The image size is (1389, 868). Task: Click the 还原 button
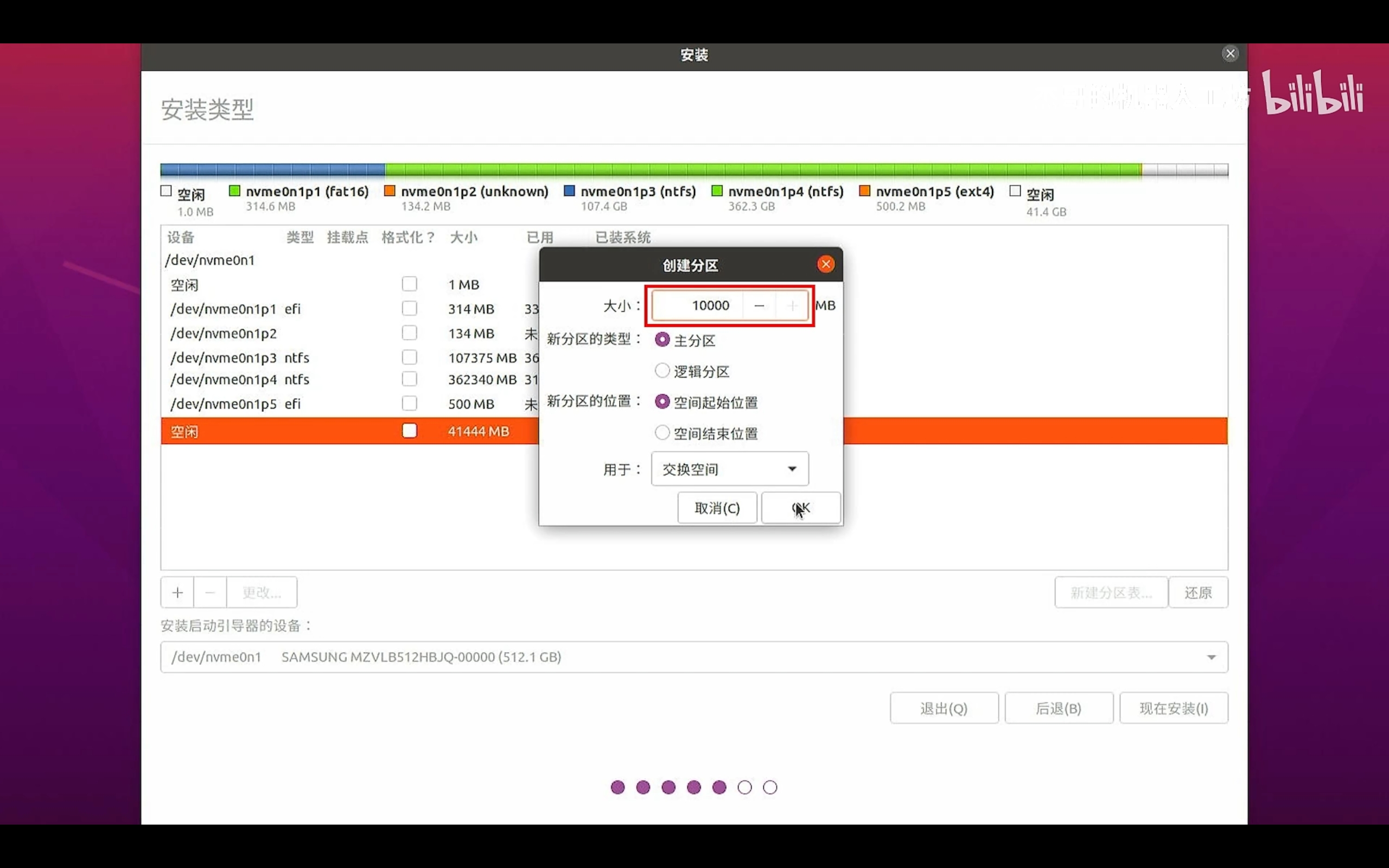tap(1198, 592)
